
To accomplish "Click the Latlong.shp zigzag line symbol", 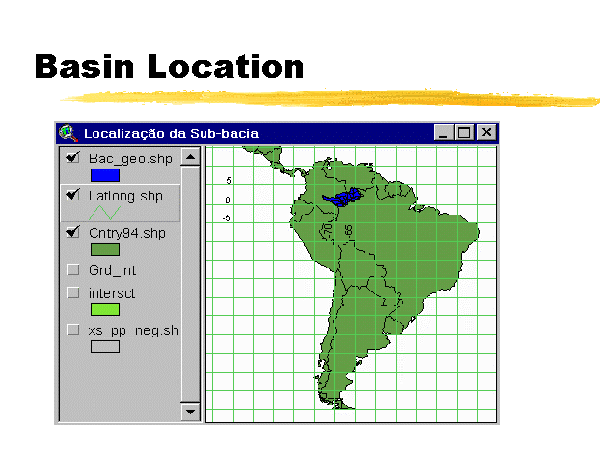I will 105,212.
